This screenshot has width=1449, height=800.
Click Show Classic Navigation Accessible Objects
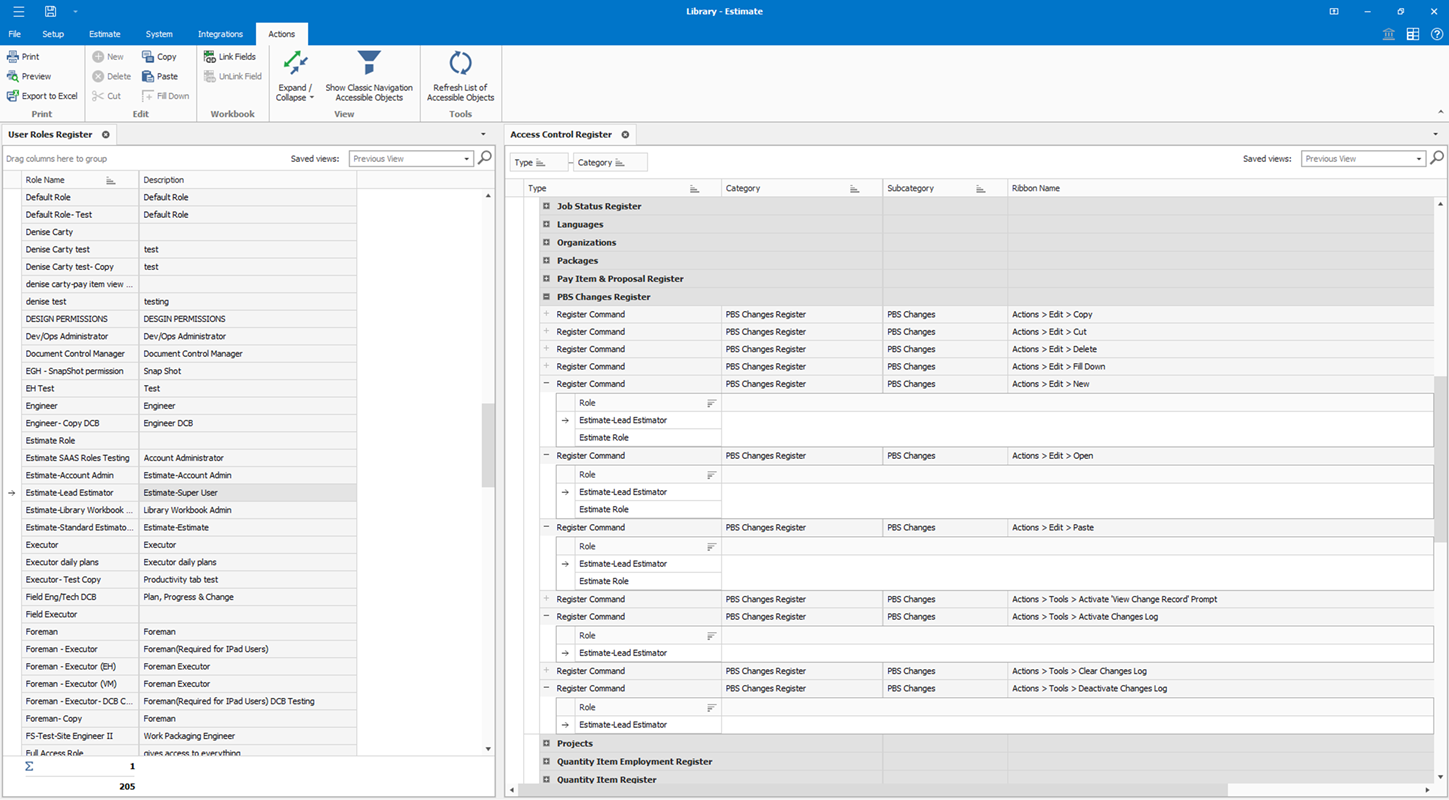click(369, 76)
